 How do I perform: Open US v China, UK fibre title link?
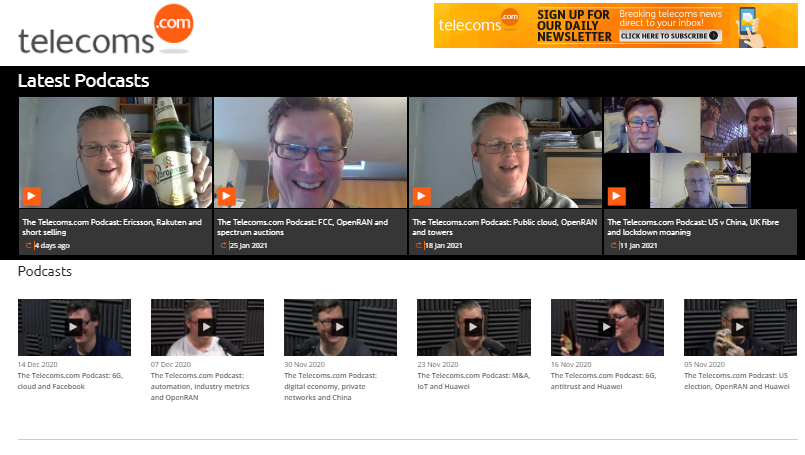[700, 227]
